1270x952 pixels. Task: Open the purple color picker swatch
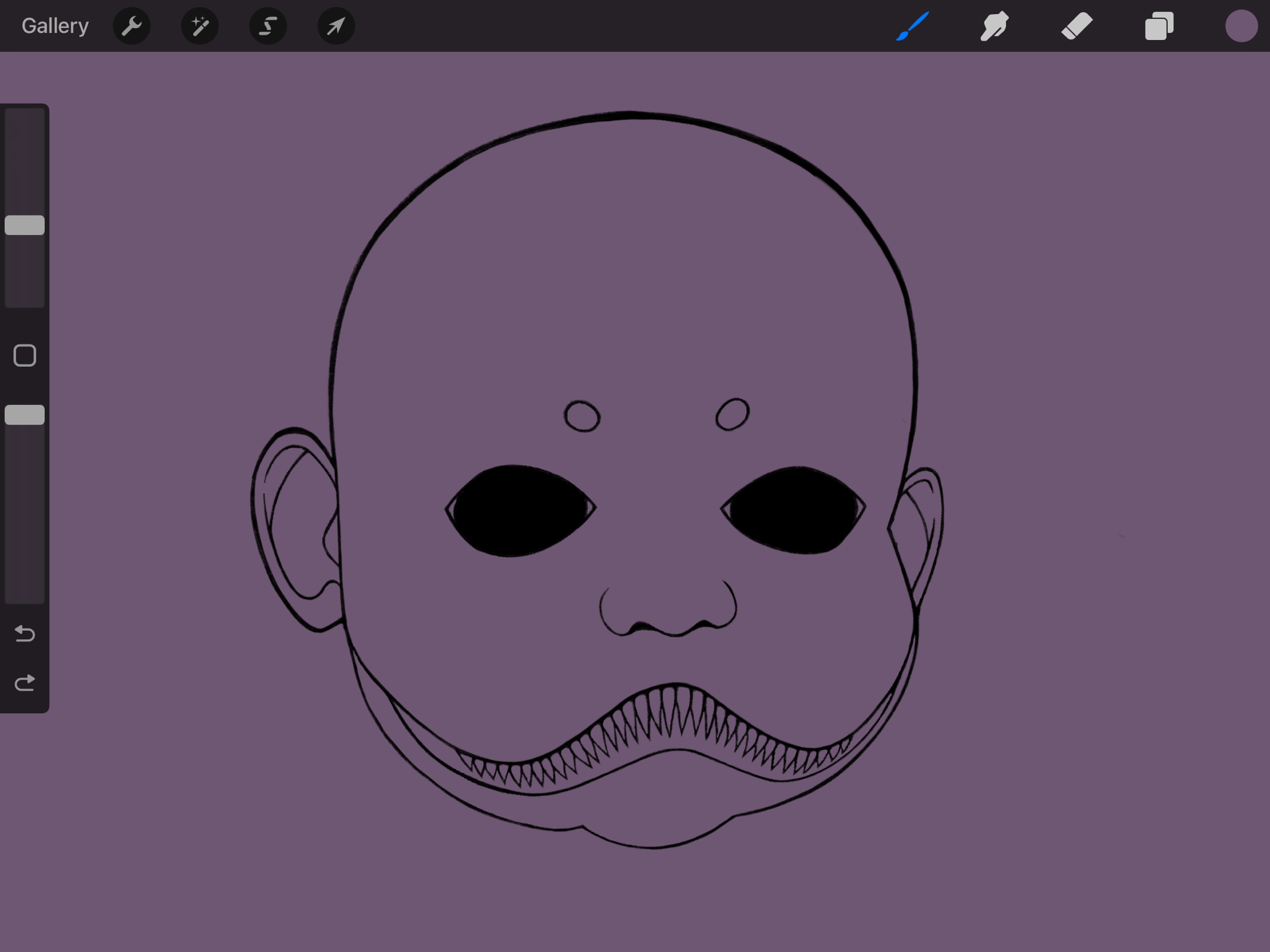[x=1241, y=26]
